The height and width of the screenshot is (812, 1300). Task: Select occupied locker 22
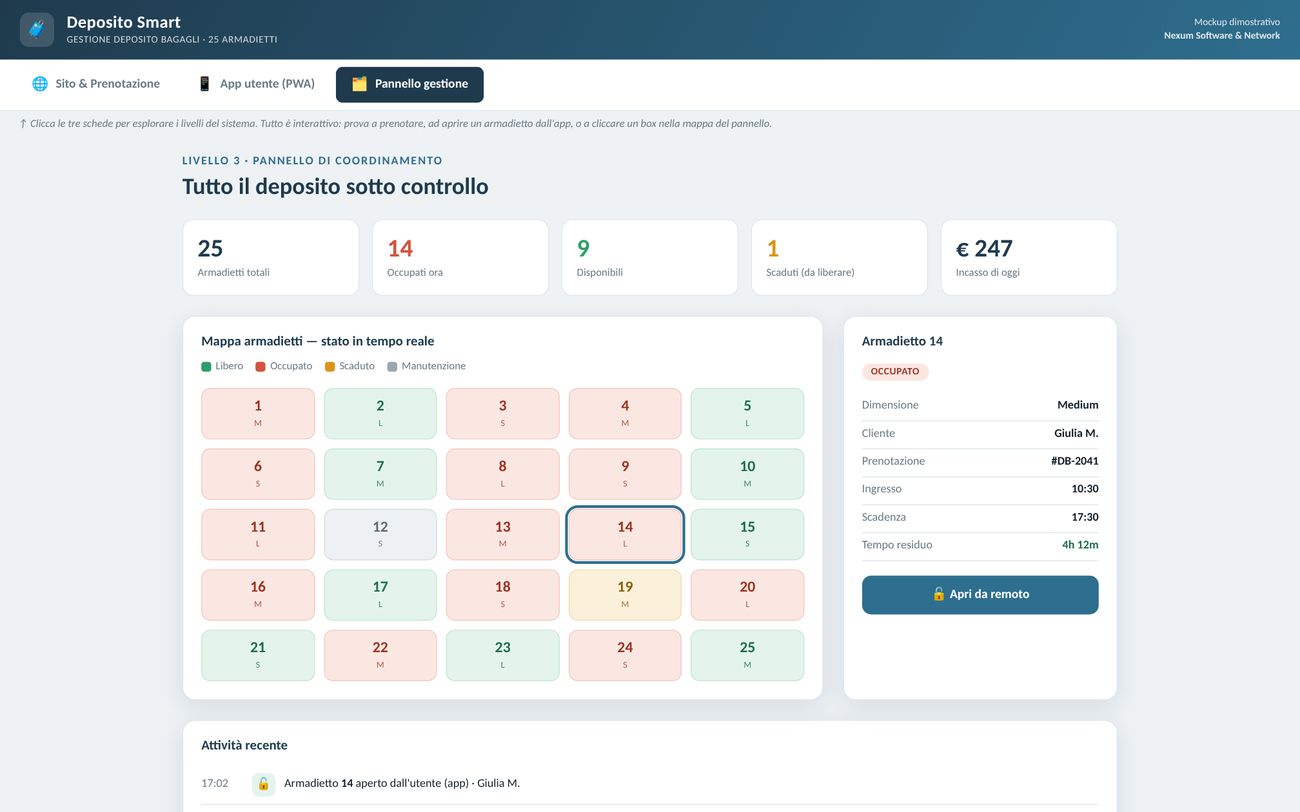click(380, 655)
